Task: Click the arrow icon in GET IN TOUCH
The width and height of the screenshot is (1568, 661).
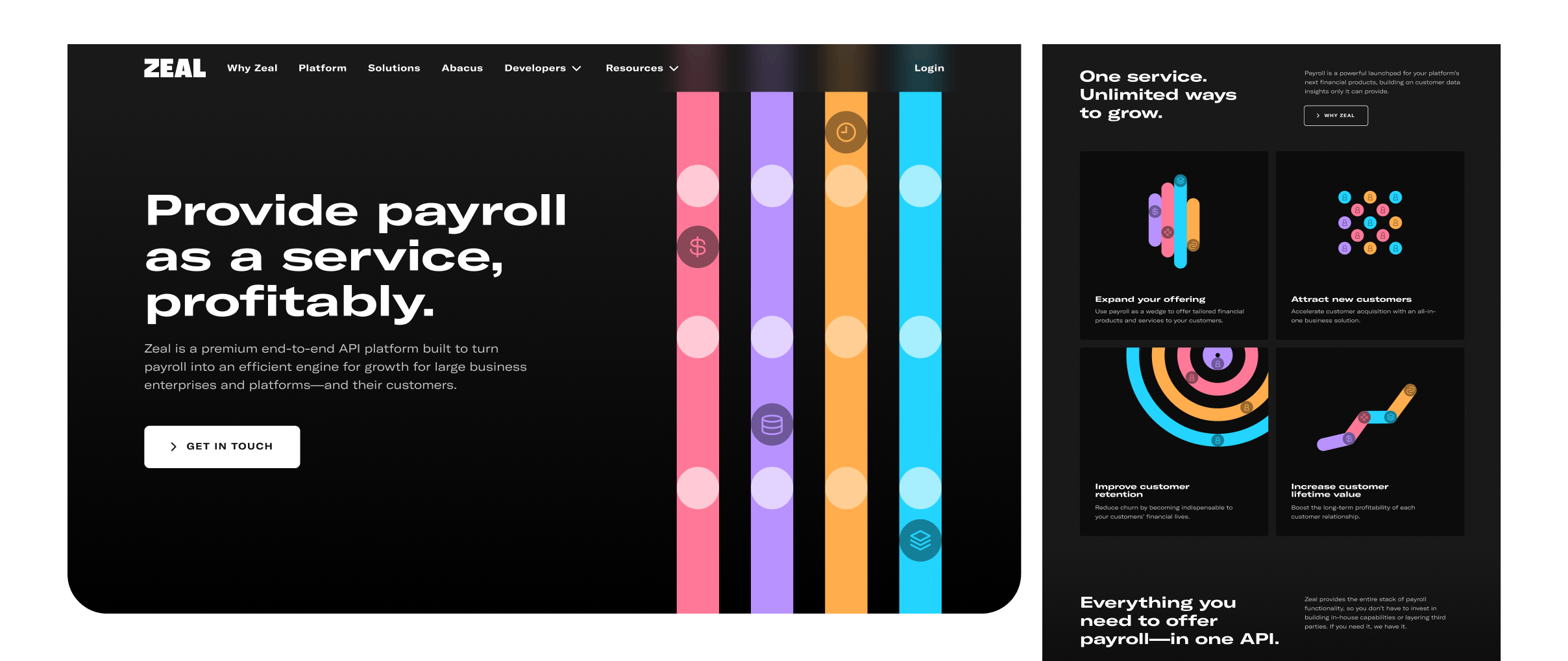Action: coord(173,447)
